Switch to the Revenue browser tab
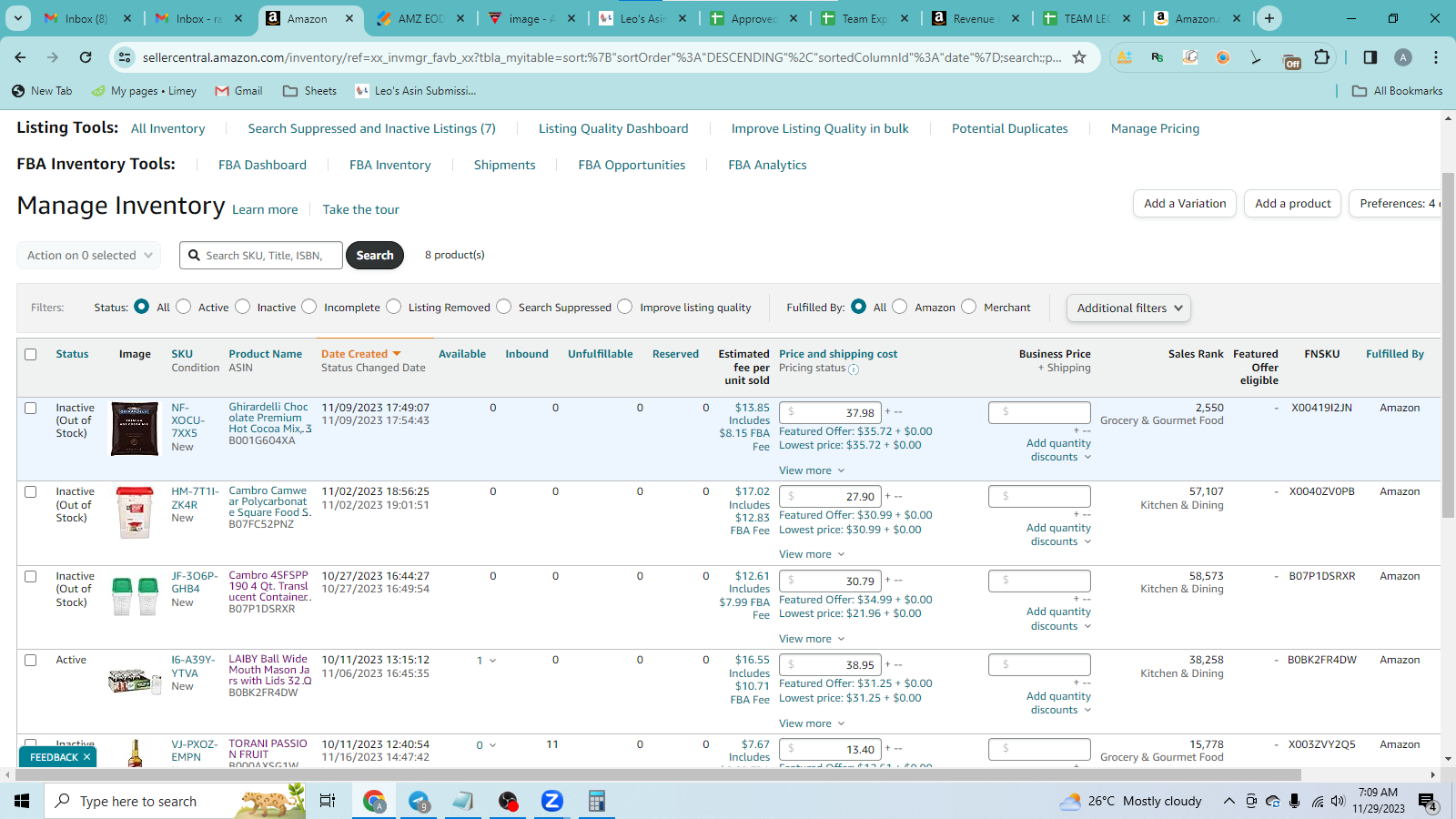 (x=975, y=18)
